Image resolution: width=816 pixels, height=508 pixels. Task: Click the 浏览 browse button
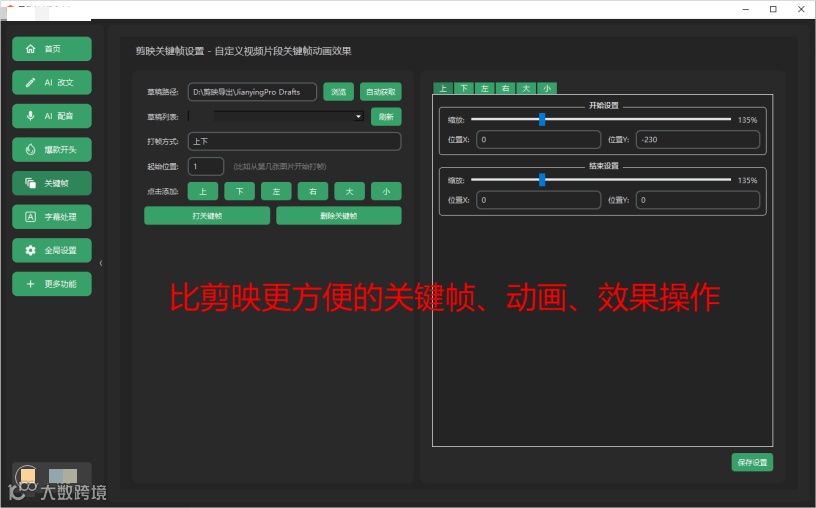(x=338, y=92)
